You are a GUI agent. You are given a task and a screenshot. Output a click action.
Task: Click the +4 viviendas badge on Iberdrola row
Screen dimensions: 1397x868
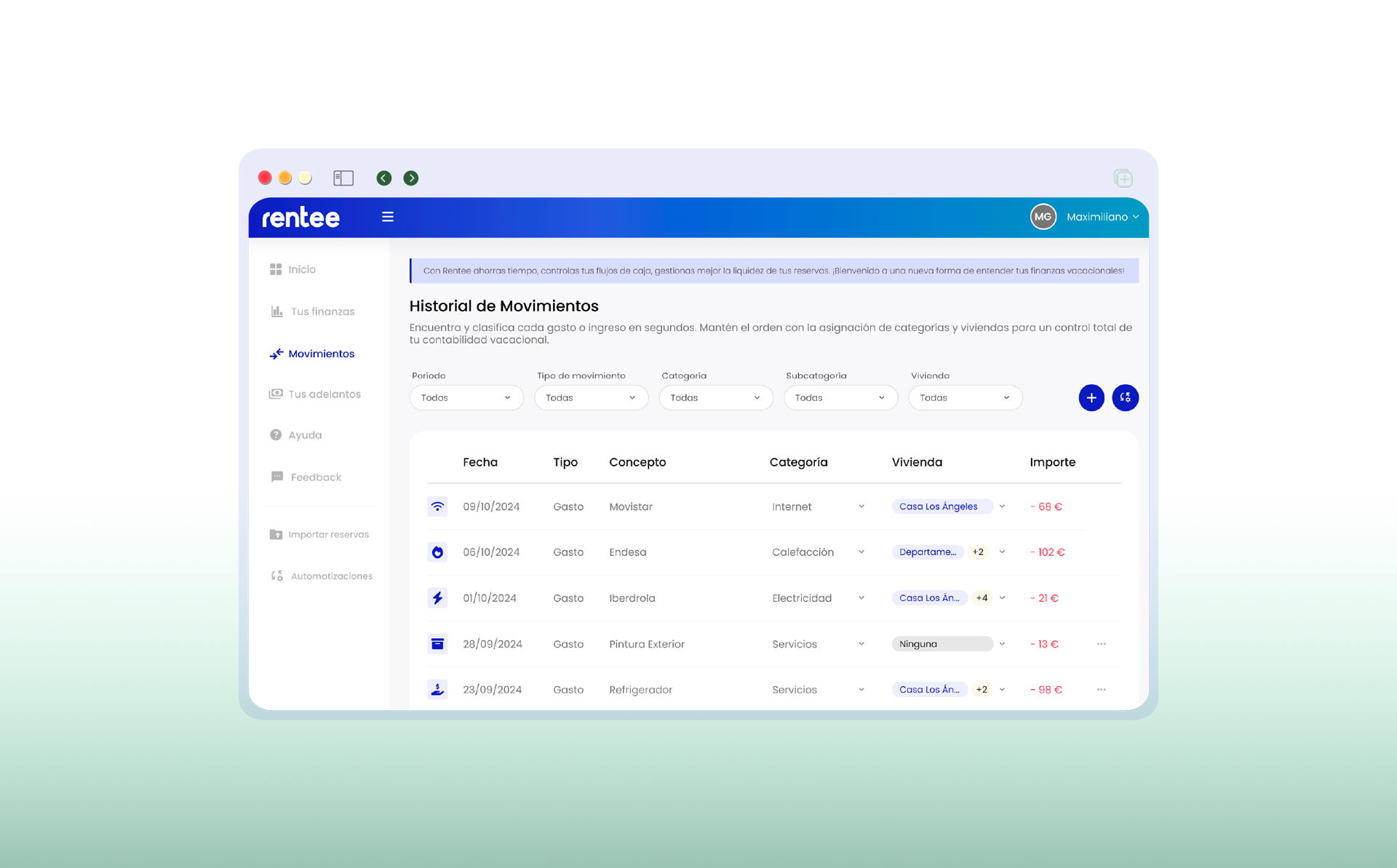pos(982,598)
